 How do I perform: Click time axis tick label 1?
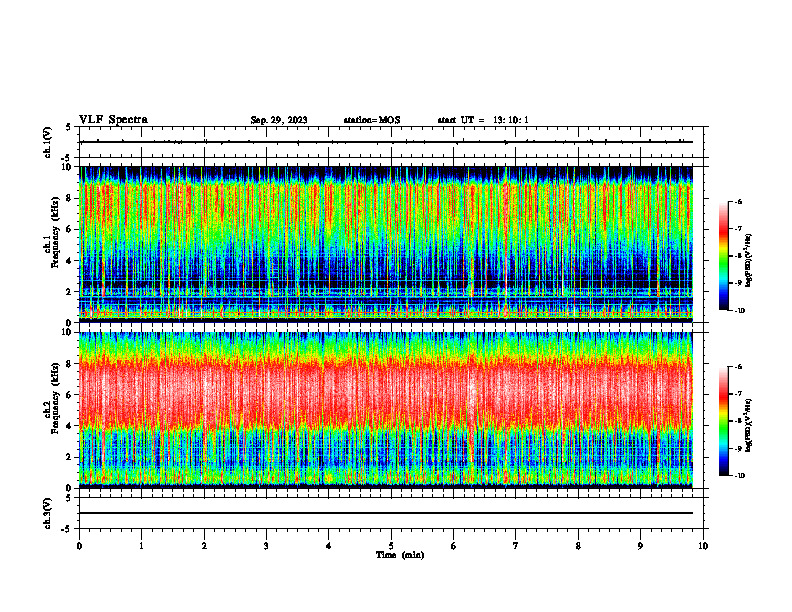tap(141, 546)
